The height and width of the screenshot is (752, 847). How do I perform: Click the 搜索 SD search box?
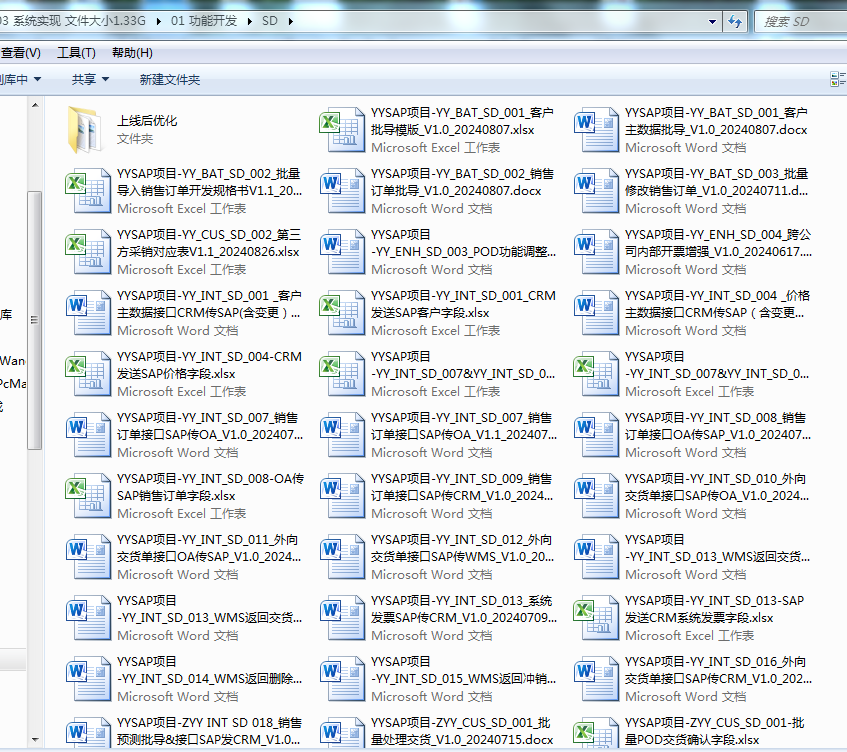coord(798,21)
